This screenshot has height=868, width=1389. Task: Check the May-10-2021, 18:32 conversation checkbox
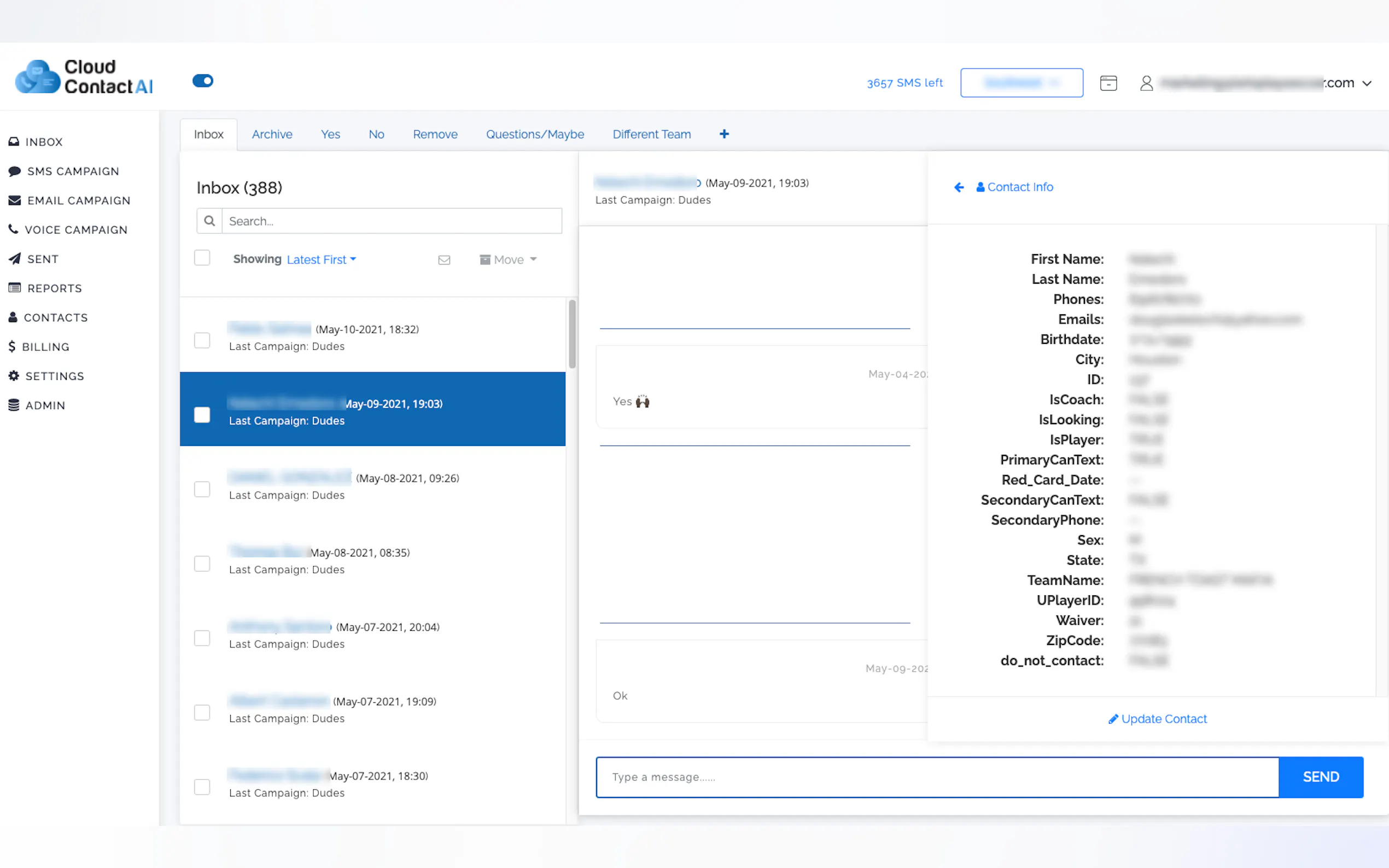tap(202, 341)
